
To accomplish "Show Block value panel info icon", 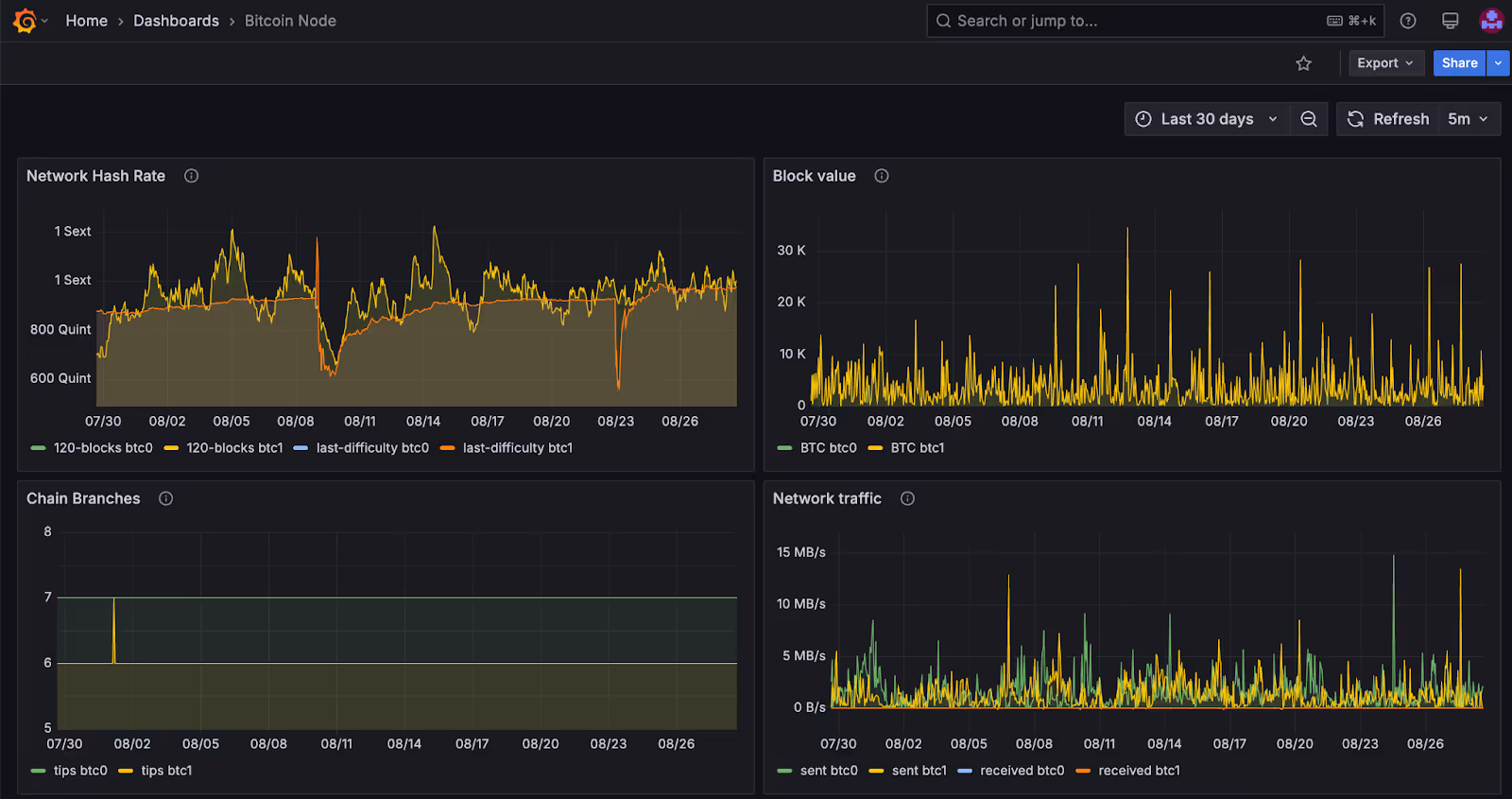I will click(x=882, y=176).
